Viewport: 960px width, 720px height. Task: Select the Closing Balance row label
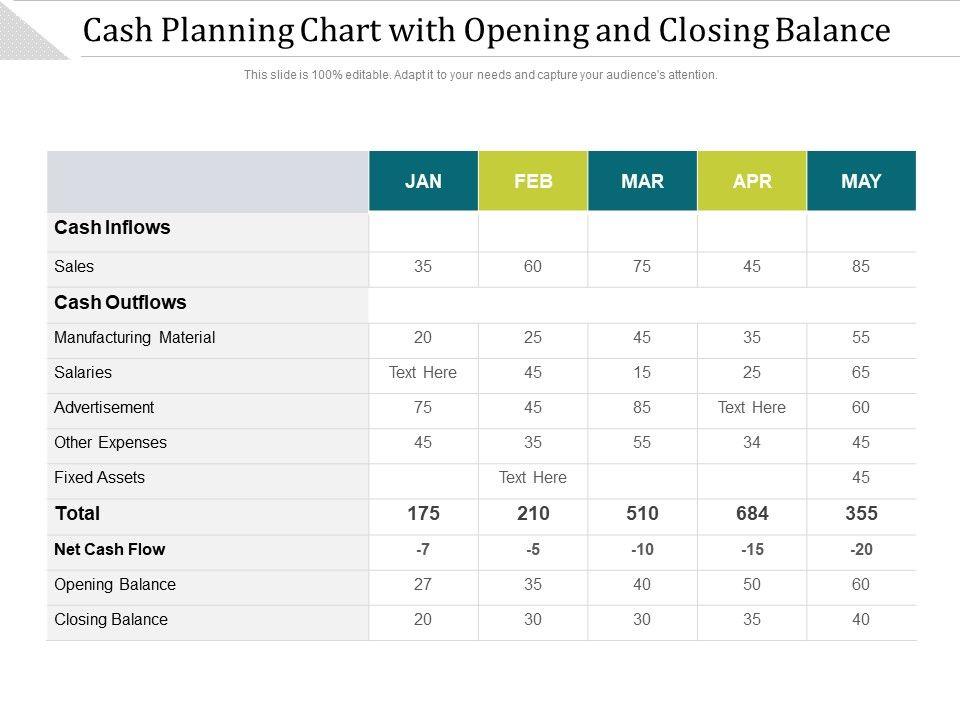[111, 620]
